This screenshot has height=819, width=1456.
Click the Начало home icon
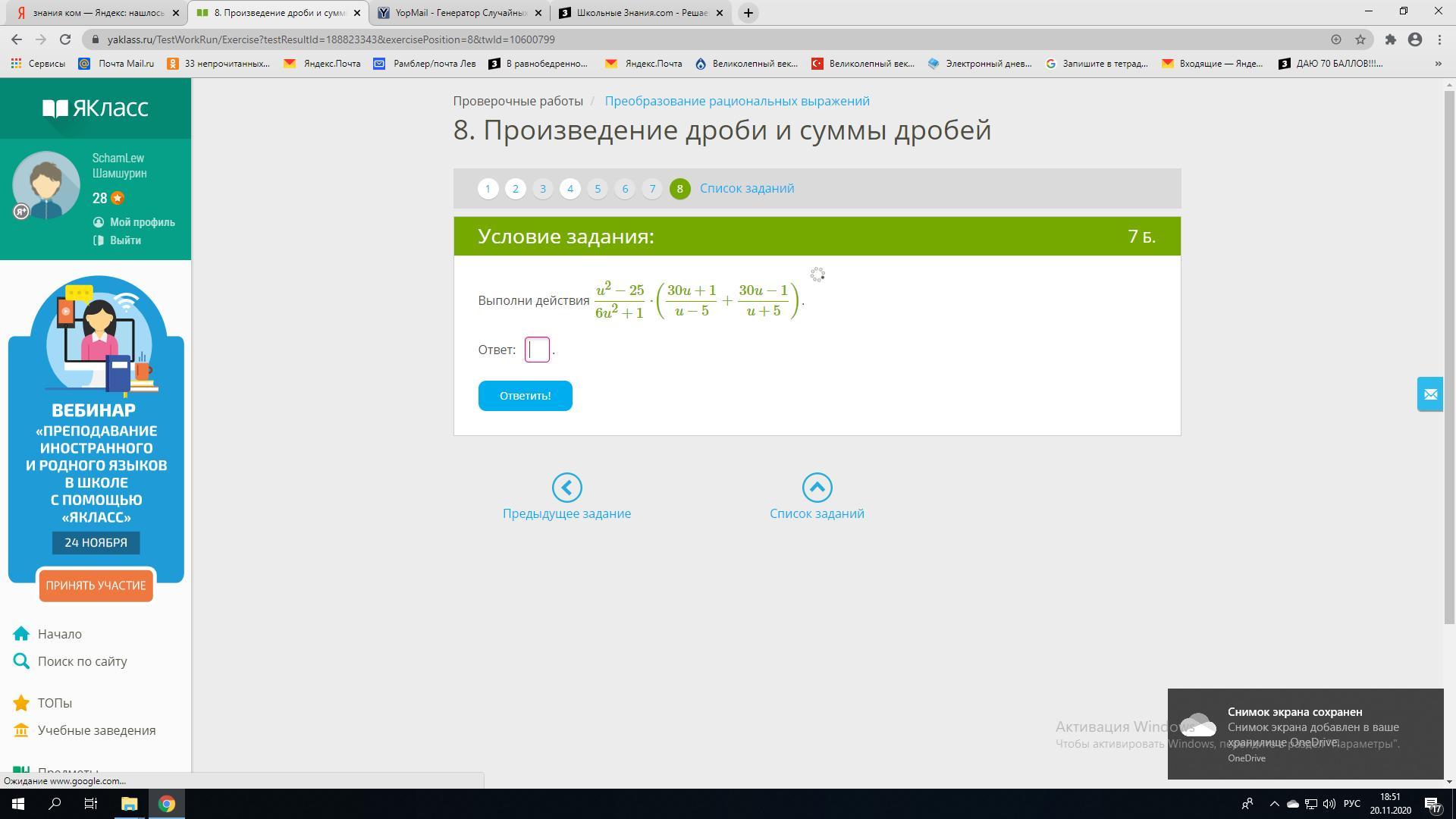21,634
